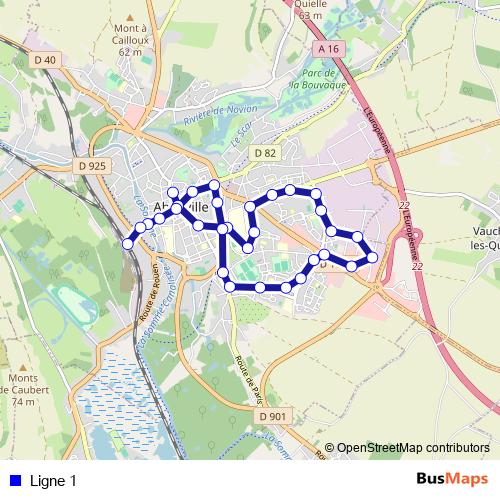Click the Parc de la Bouvaque label
Image resolution: width=500 pixels, height=500 pixels.
[319, 79]
